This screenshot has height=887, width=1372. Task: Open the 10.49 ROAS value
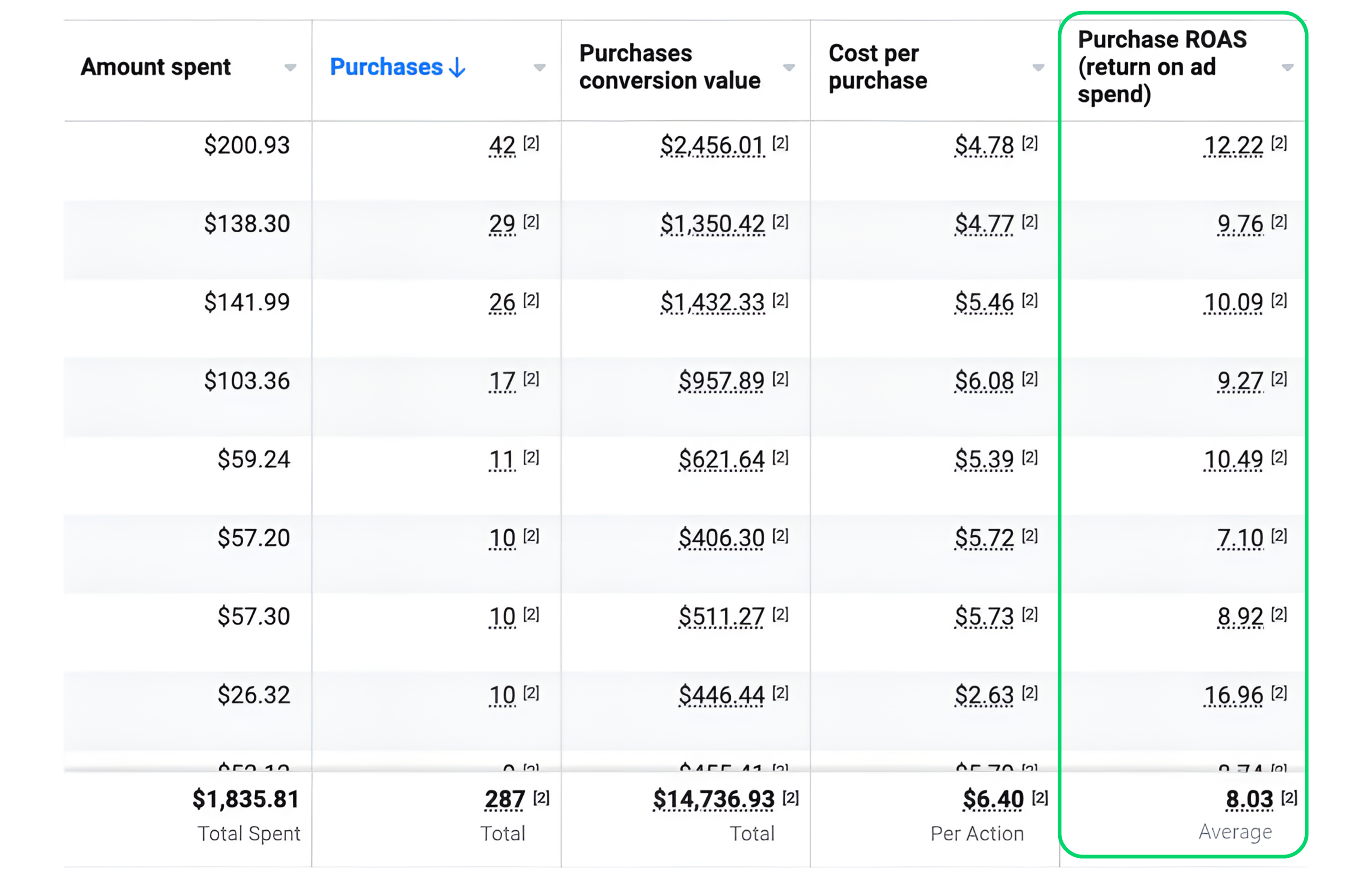1233,460
